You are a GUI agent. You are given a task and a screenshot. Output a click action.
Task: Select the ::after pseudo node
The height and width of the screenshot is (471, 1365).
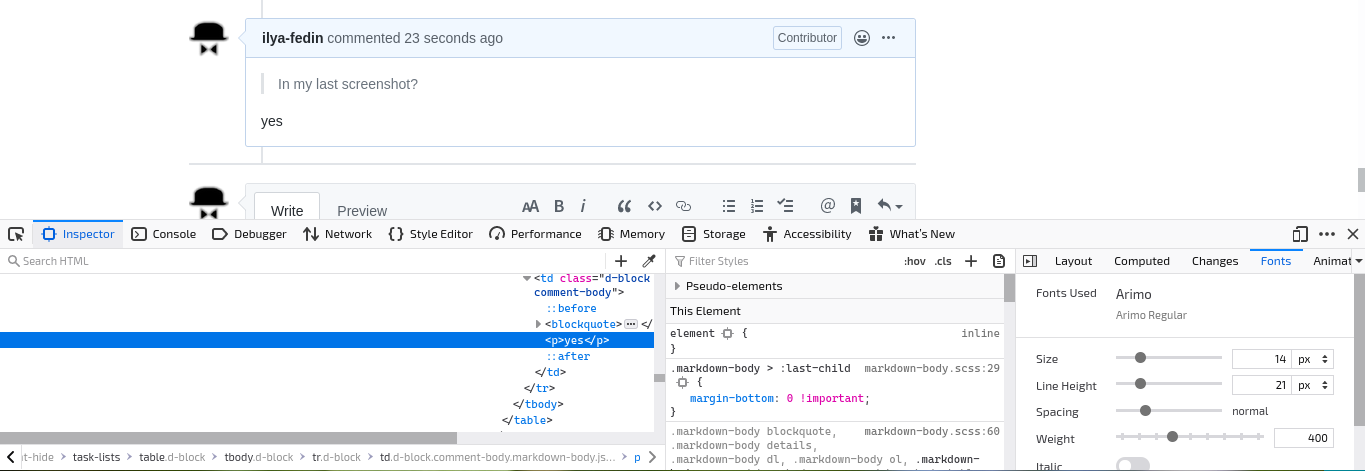pyautogui.click(x=568, y=356)
